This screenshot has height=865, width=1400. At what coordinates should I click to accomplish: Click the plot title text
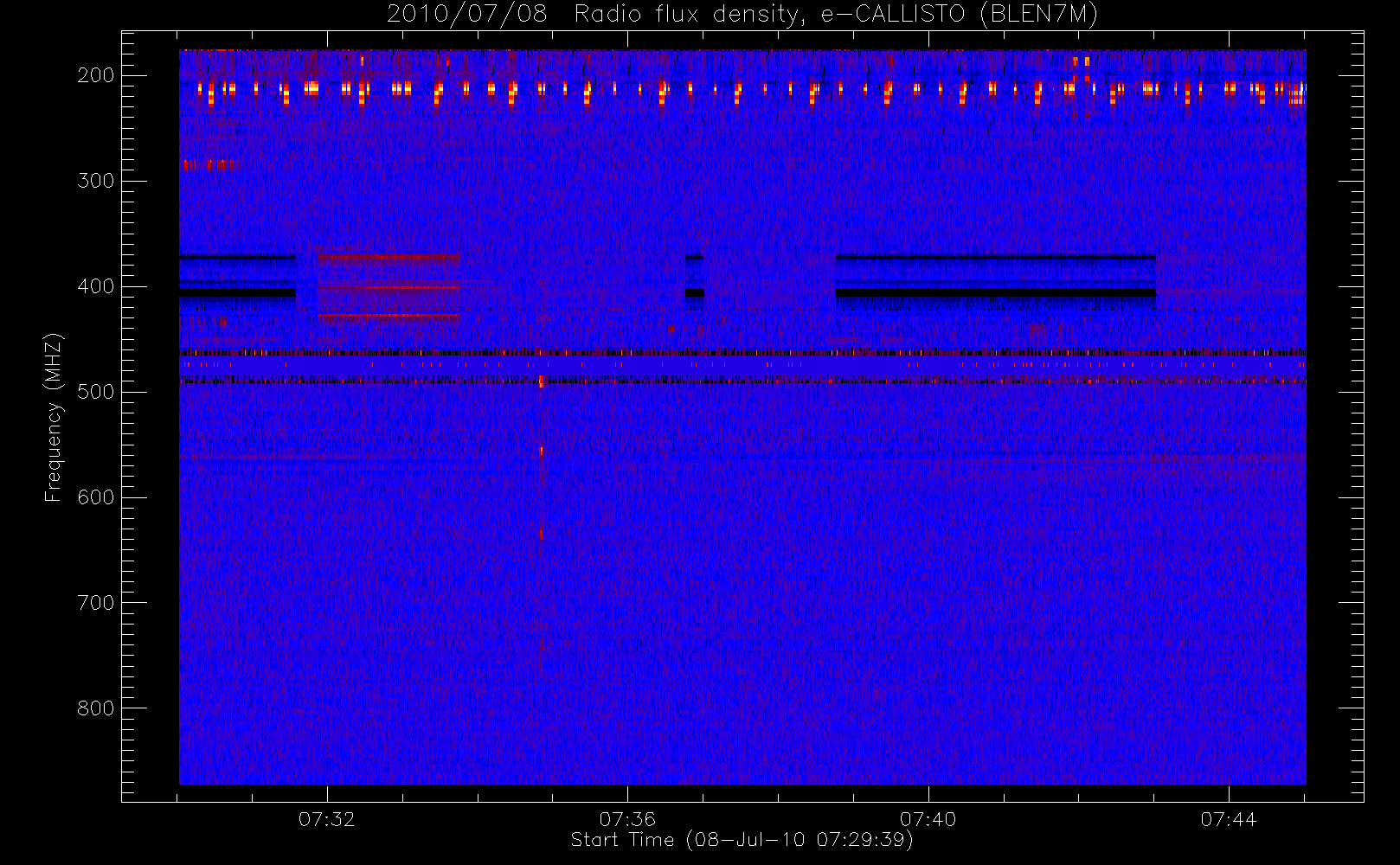[x=742, y=15]
